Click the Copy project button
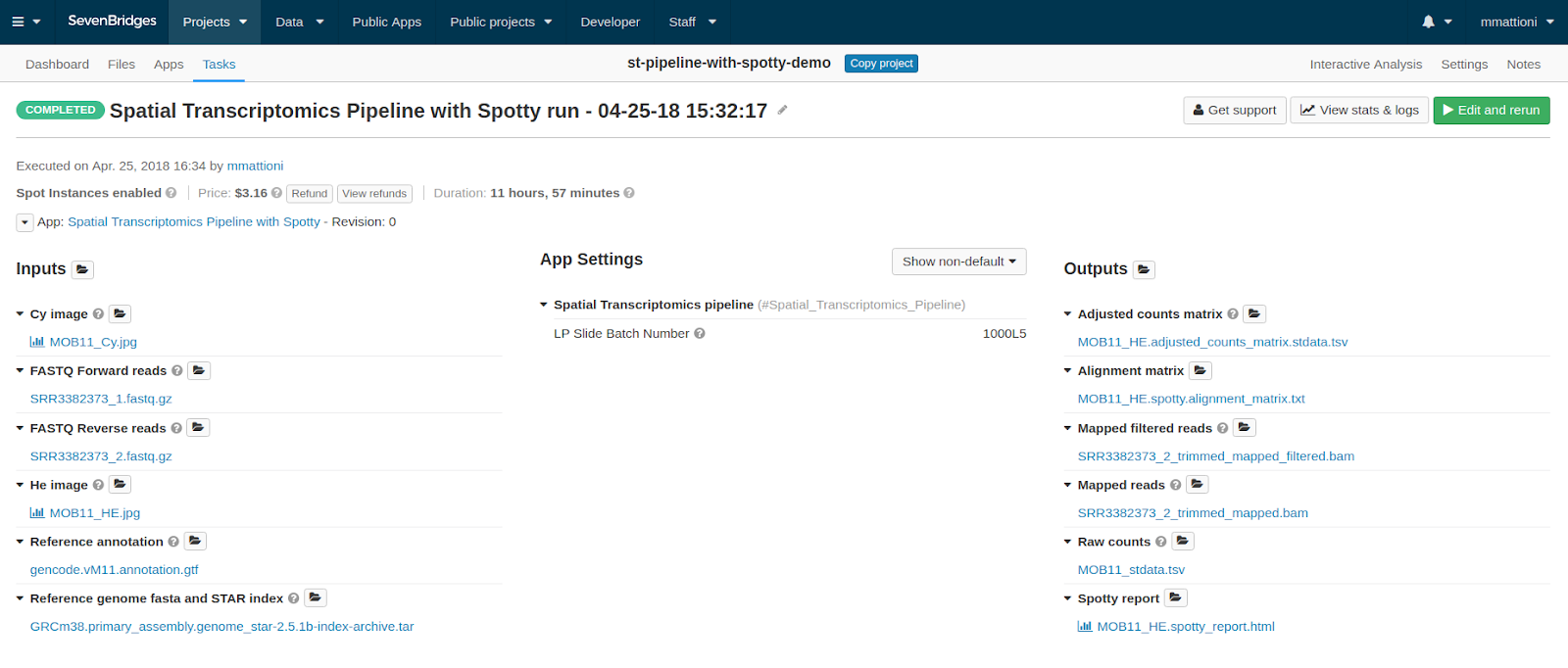The width and height of the screenshot is (1568, 668). pyautogui.click(x=881, y=64)
